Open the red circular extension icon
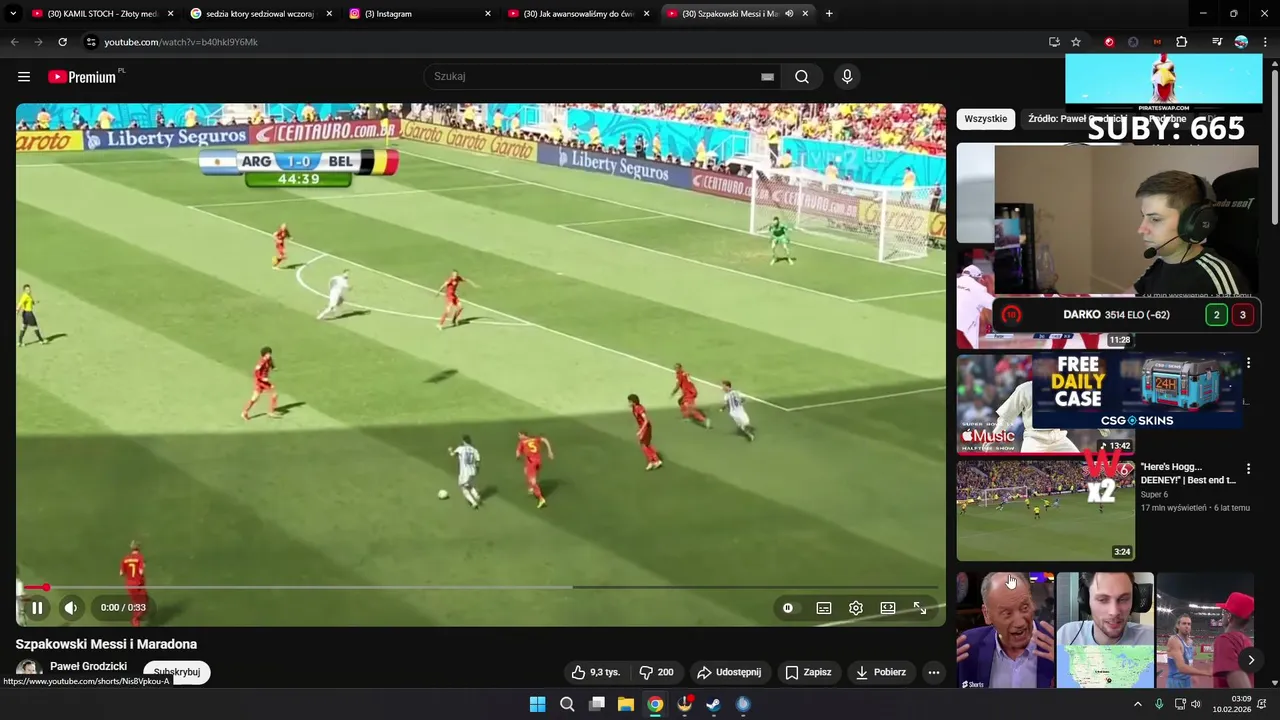This screenshot has width=1280, height=720. point(1109,42)
